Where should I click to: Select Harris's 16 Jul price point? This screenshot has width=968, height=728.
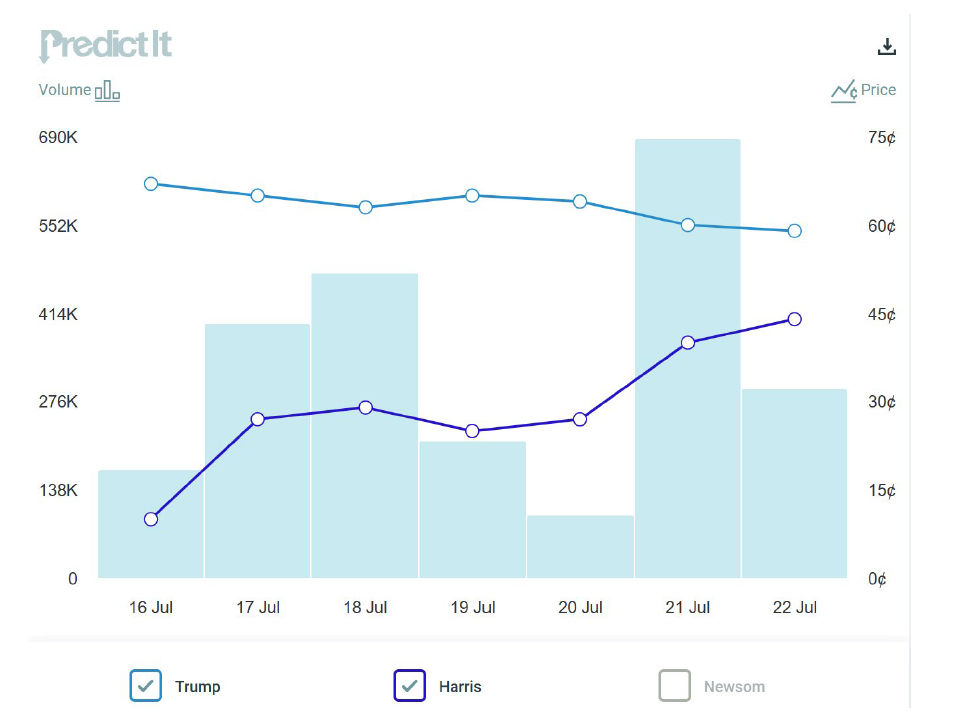click(x=151, y=519)
